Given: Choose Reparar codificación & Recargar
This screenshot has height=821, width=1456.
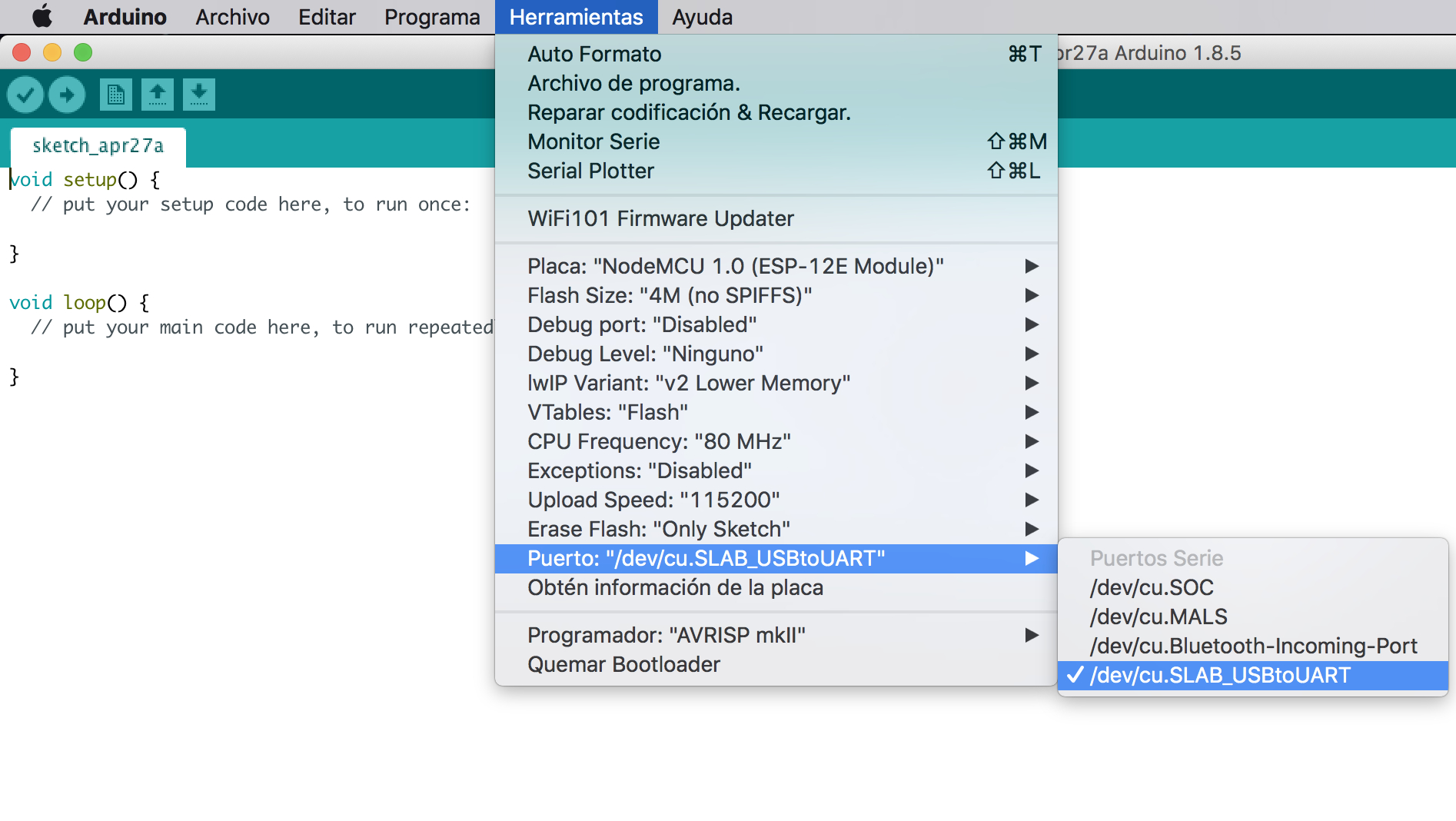Looking at the screenshot, I should [776, 112].
